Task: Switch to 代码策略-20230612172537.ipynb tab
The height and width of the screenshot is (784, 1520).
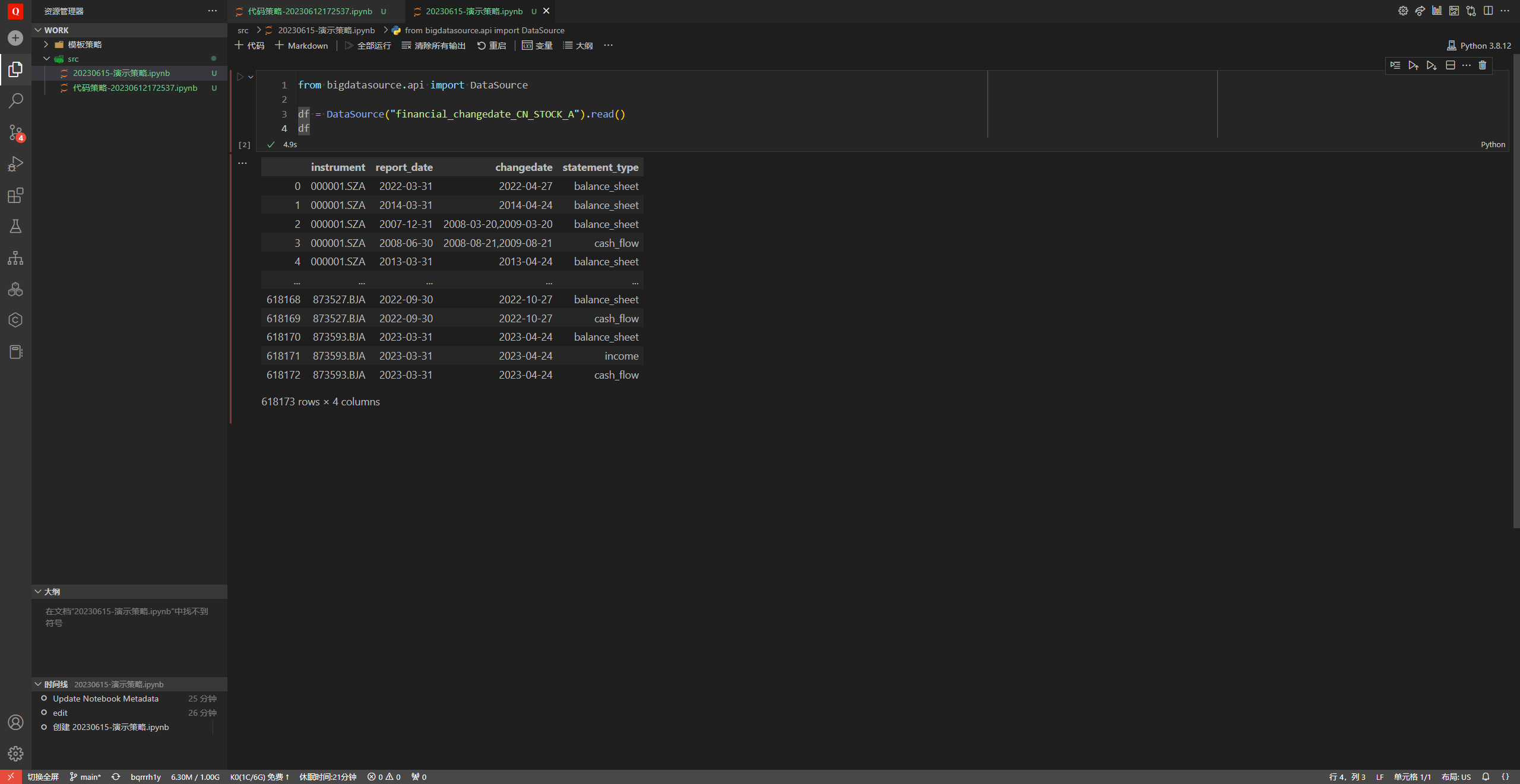Action: [x=309, y=11]
